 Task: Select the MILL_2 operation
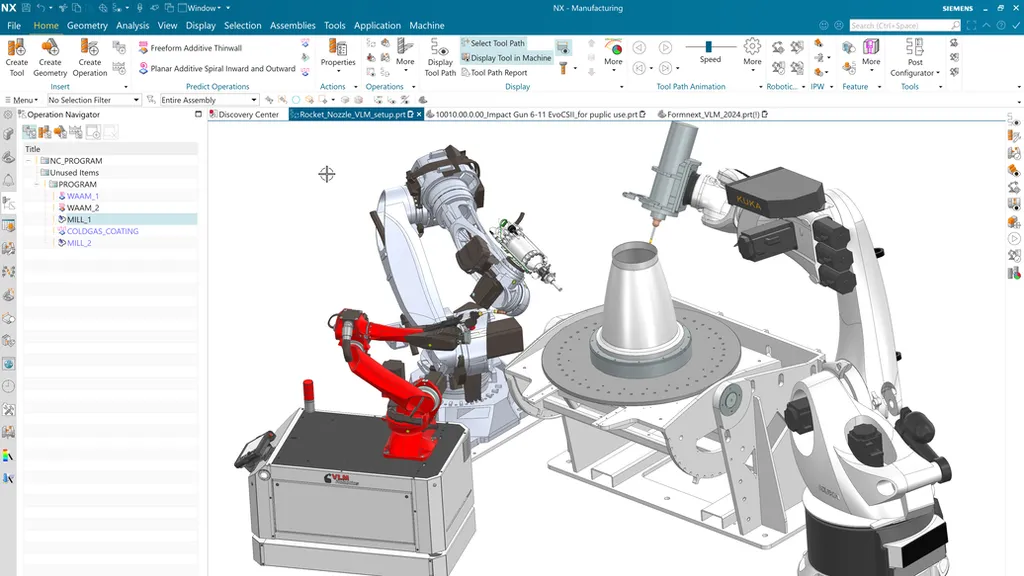pos(79,243)
